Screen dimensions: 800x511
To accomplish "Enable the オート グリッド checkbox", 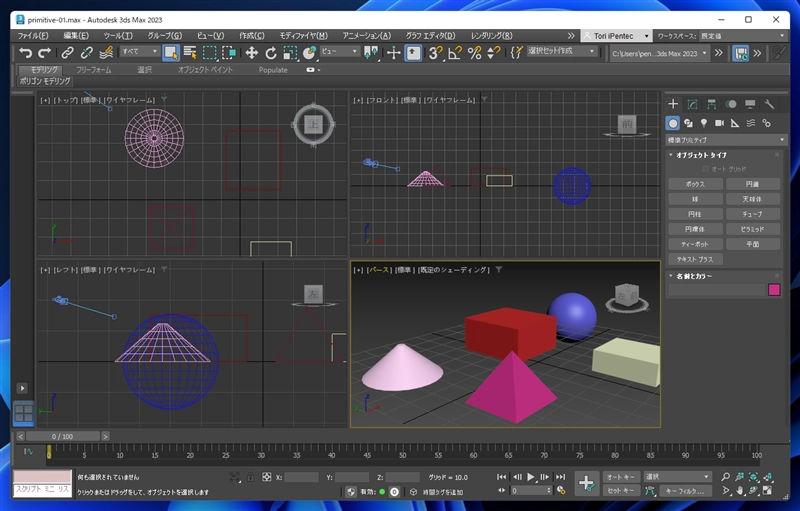I will (703, 169).
